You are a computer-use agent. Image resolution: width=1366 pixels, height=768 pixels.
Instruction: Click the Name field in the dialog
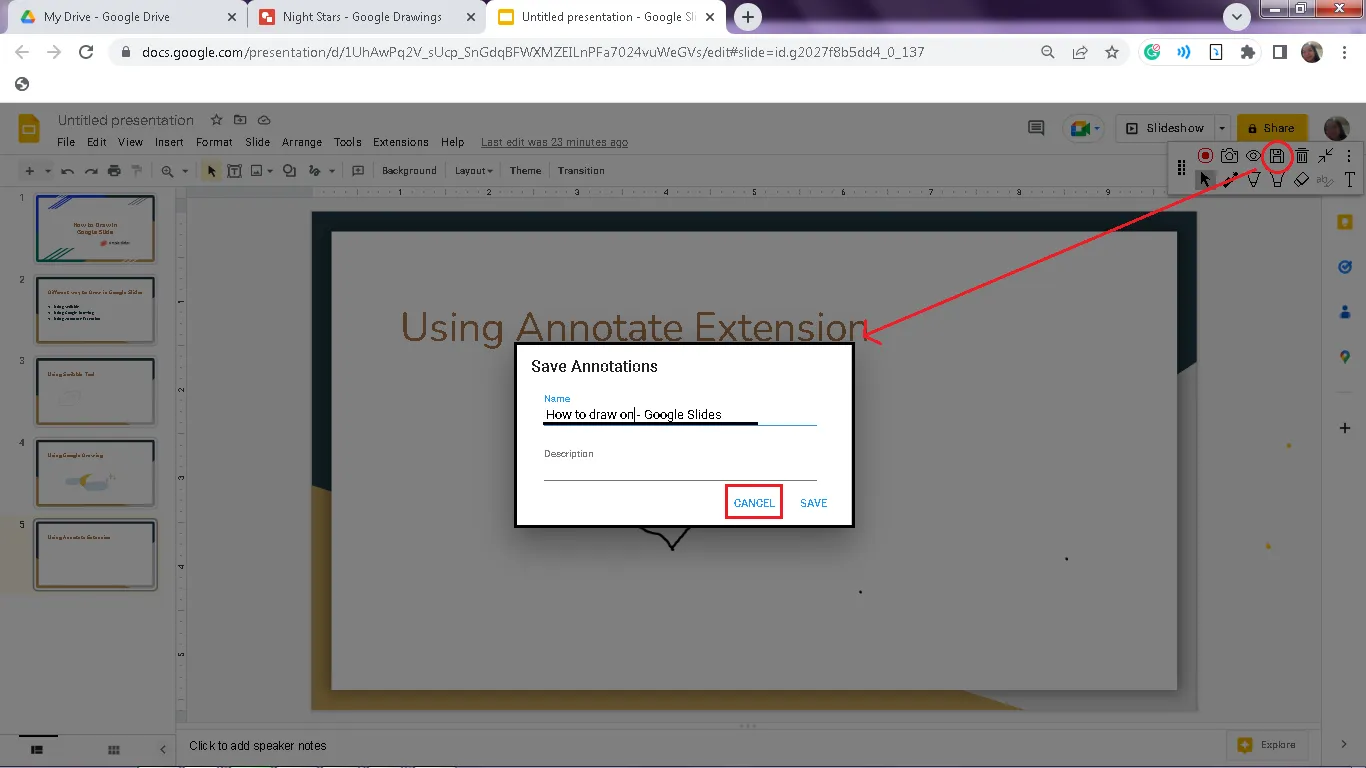680,415
